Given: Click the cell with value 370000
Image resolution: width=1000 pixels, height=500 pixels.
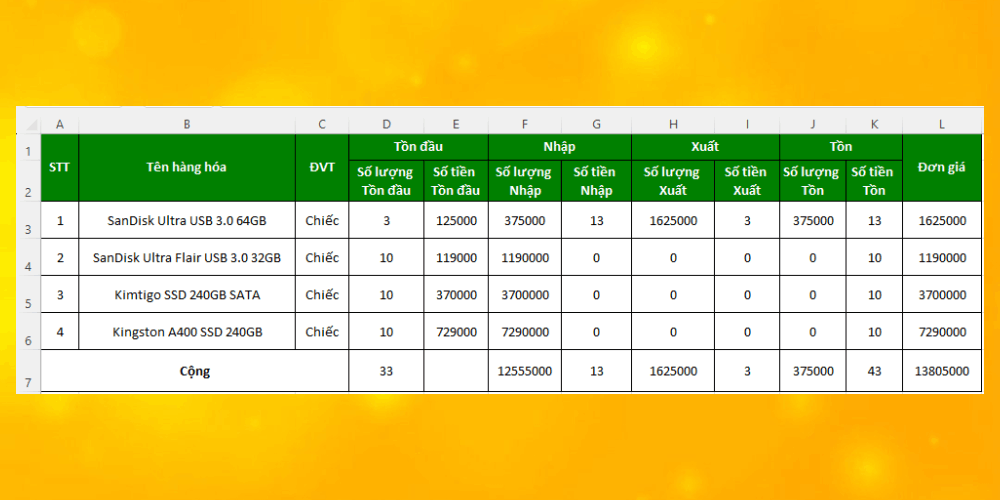Looking at the screenshot, I should (456, 295).
